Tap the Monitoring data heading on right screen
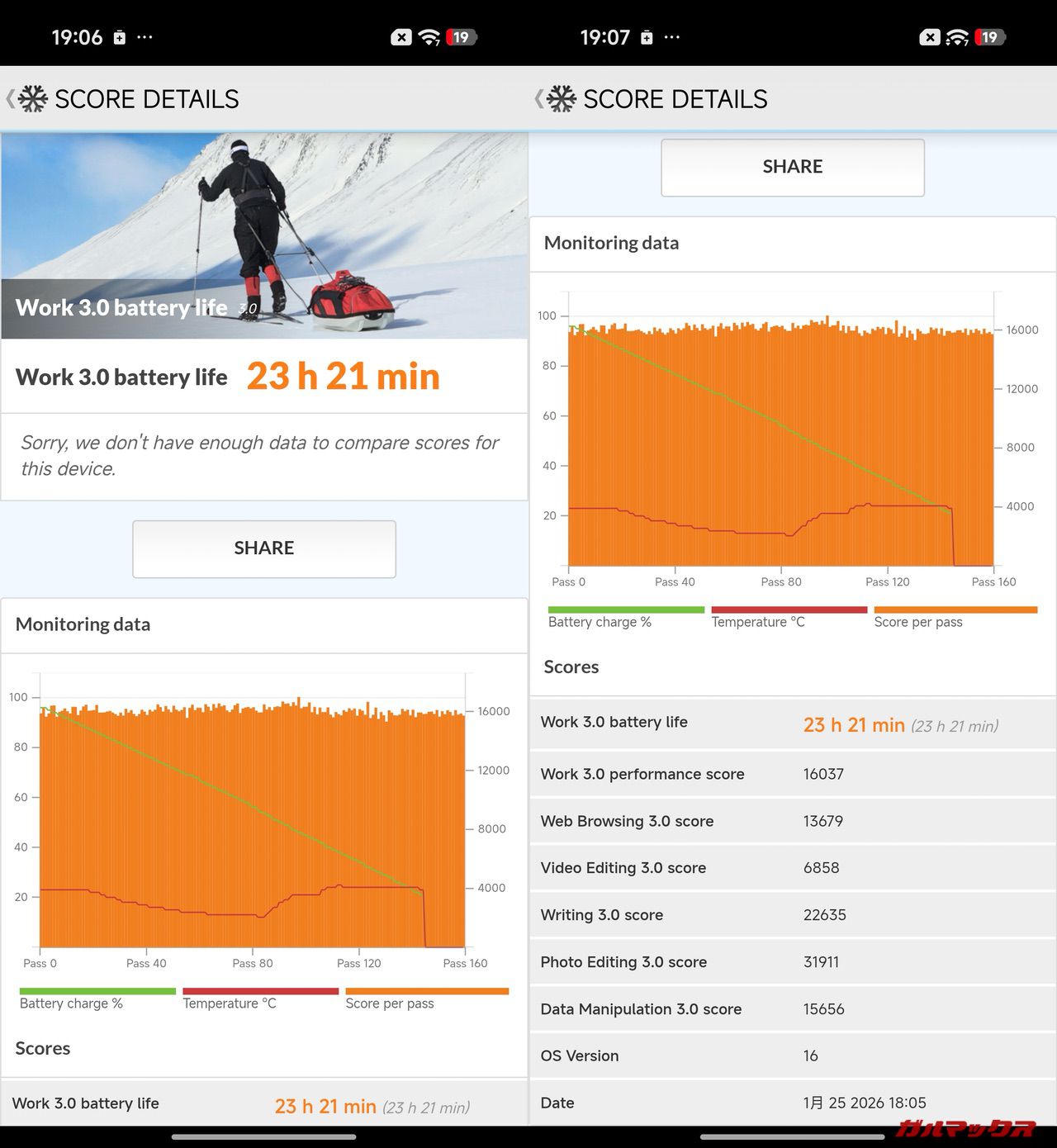This screenshot has width=1057, height=1148. pyautogui.click(x=611, y=243)
